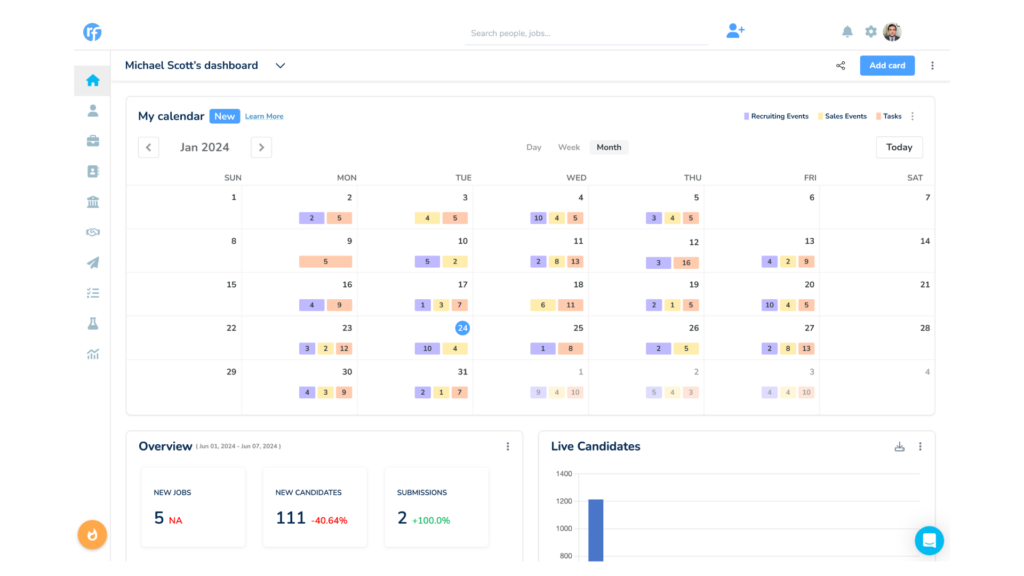
Task: Open the briefcase Jobs icon in sidebar
Action: coord(92,140)
